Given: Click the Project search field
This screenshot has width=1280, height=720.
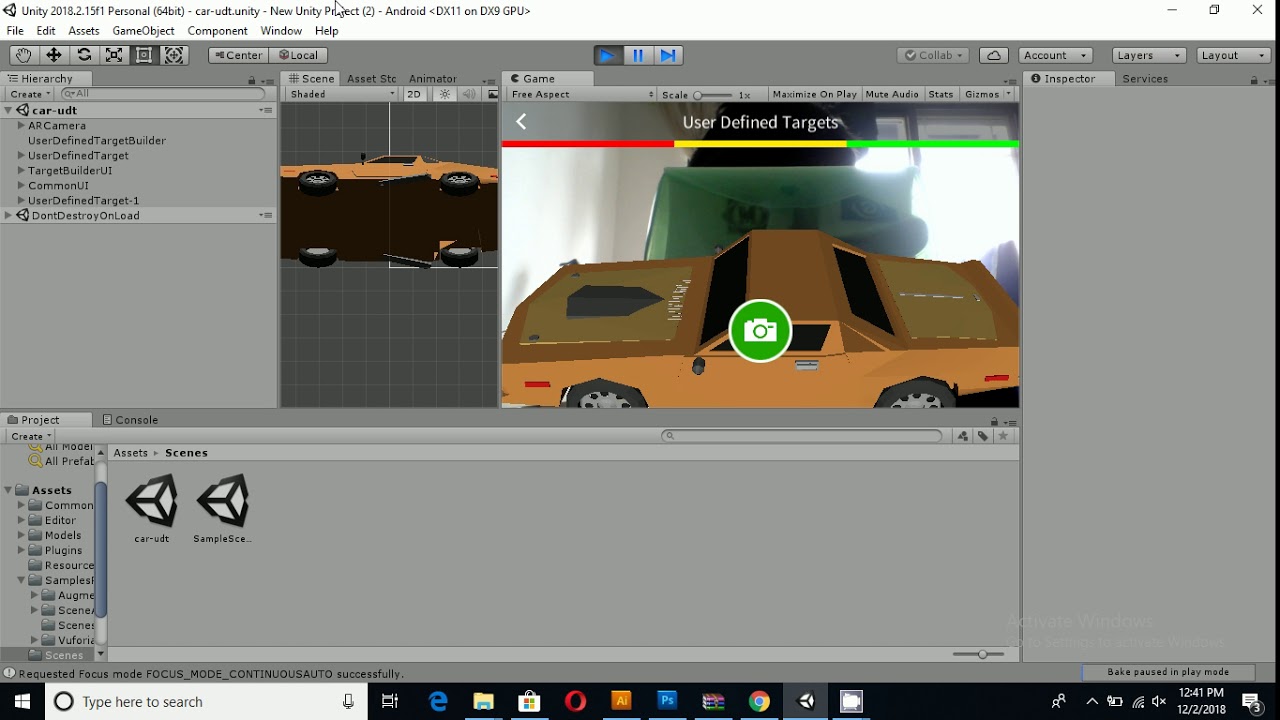Looking at the screenshot, I should coord(802,436).
